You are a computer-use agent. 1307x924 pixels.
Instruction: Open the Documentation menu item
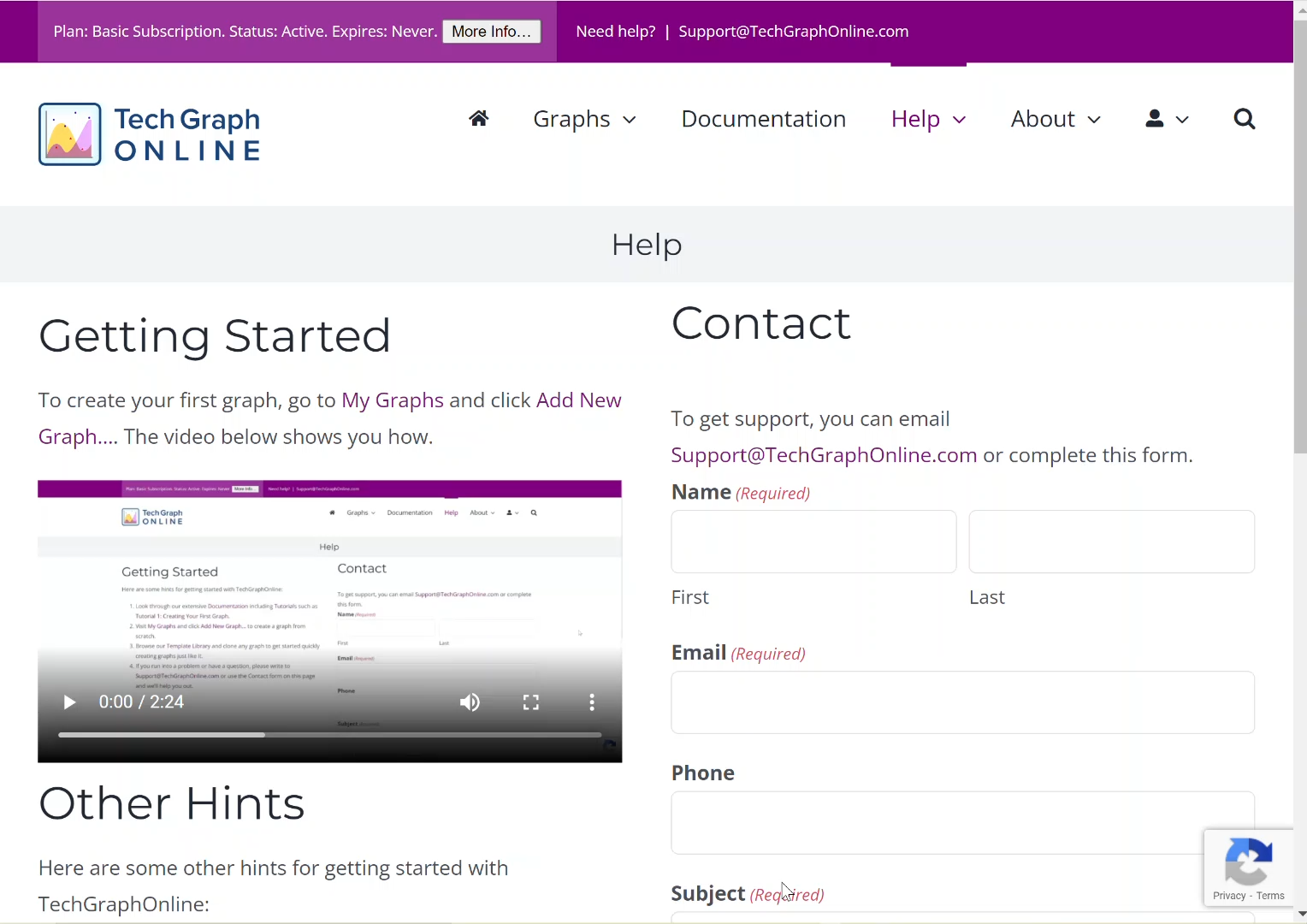tap(763, 119)
